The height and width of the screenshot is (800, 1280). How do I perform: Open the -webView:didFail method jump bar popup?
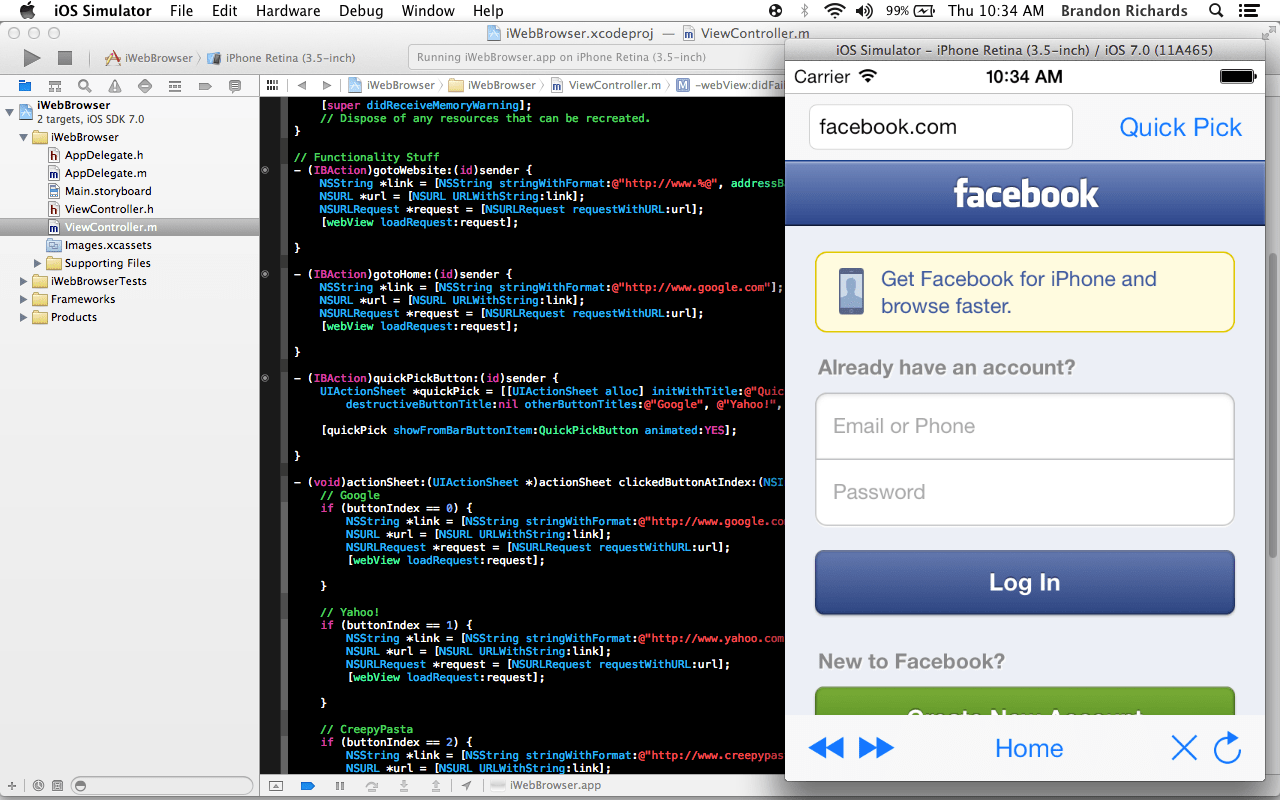coord(729,86)
